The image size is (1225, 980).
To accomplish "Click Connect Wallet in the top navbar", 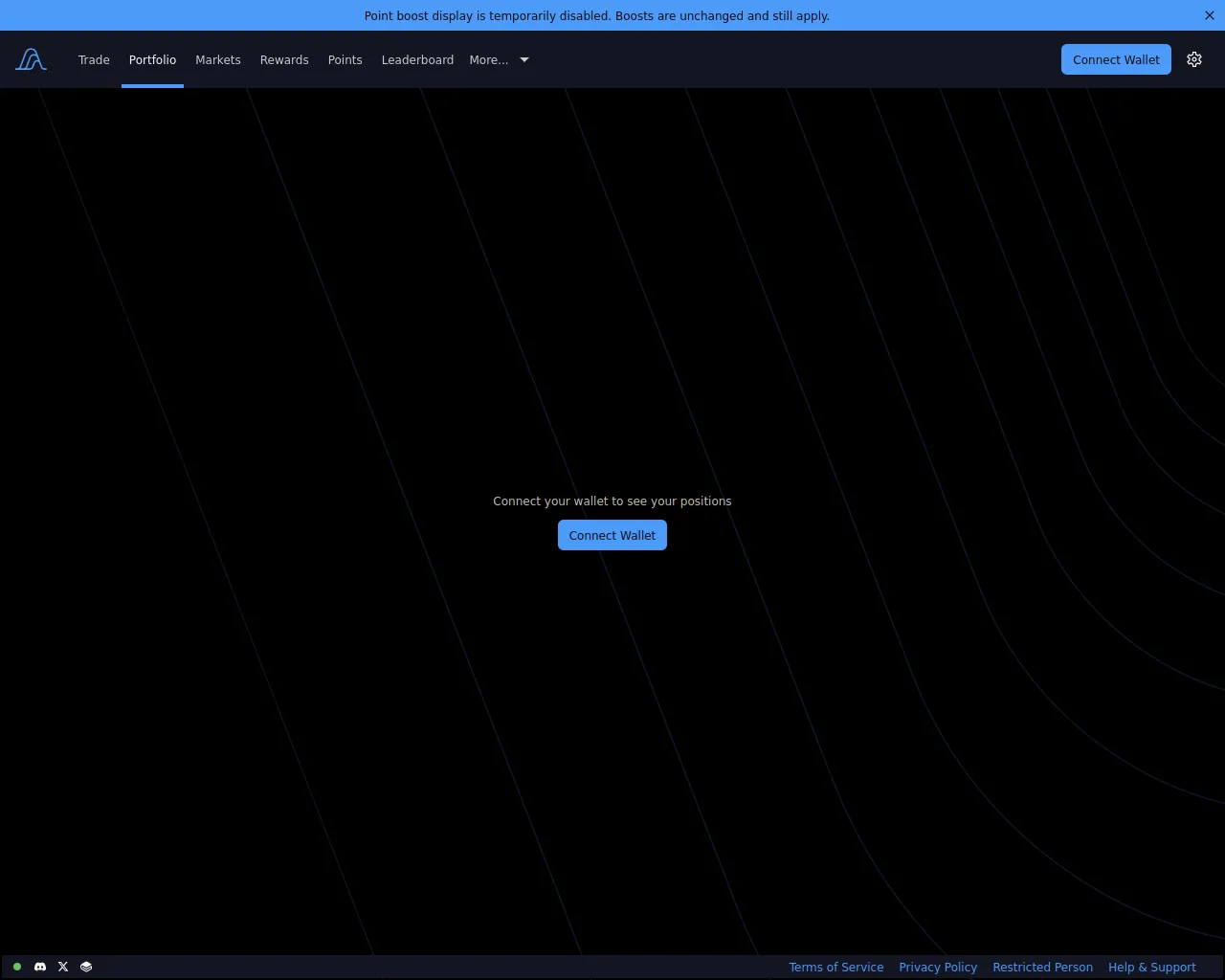I will pyautogui.click(x=1115, y=59).
